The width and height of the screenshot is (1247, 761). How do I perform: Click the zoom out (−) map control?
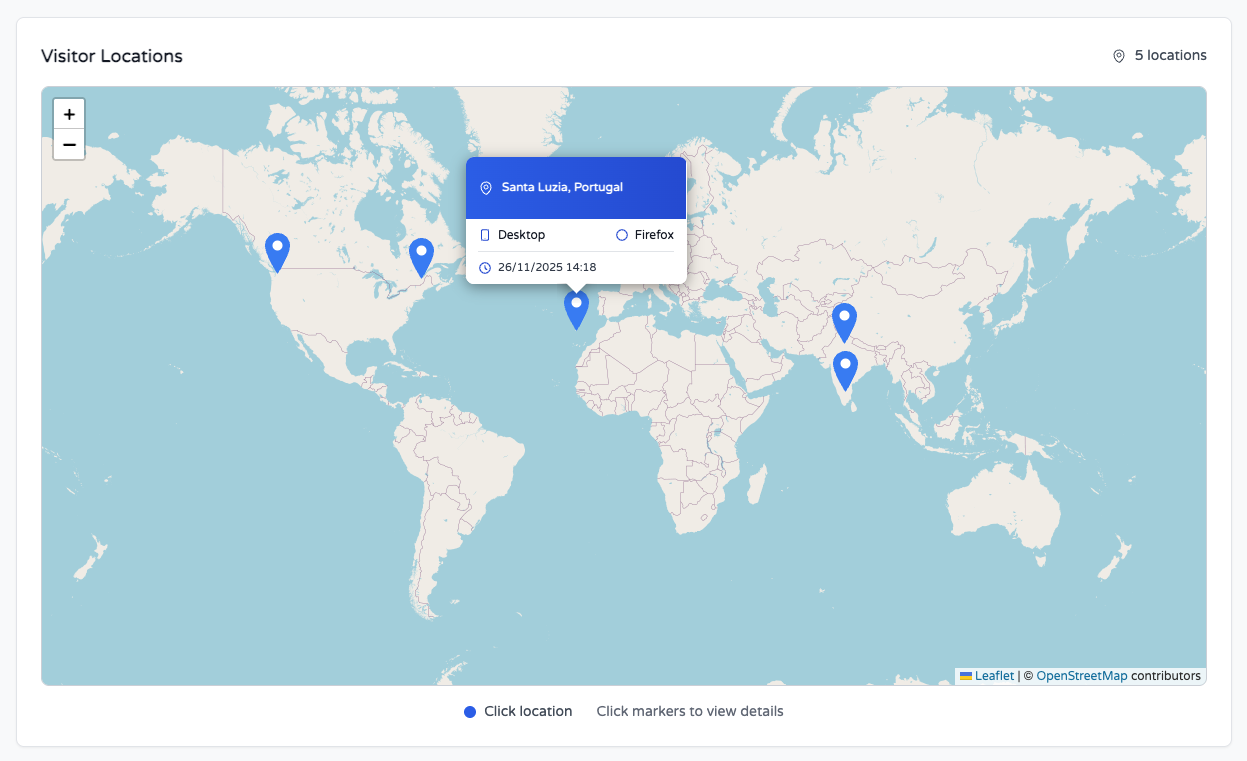coord(69,145)
